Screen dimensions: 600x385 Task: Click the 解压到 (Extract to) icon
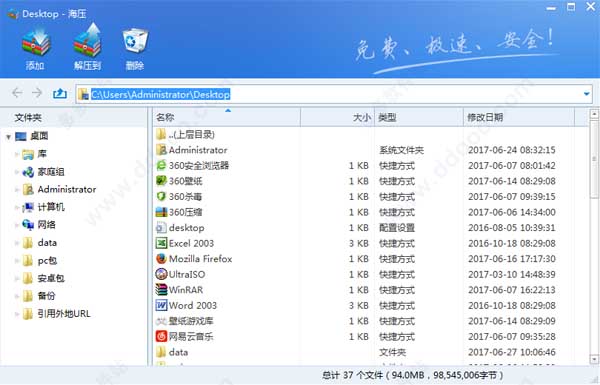[x=87, y=41]
